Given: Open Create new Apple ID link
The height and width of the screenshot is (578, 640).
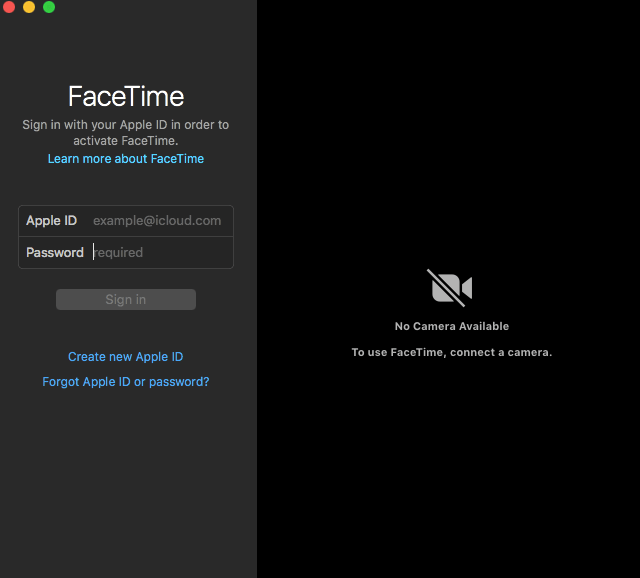Looking at the screenshot, I should [126, 357].
